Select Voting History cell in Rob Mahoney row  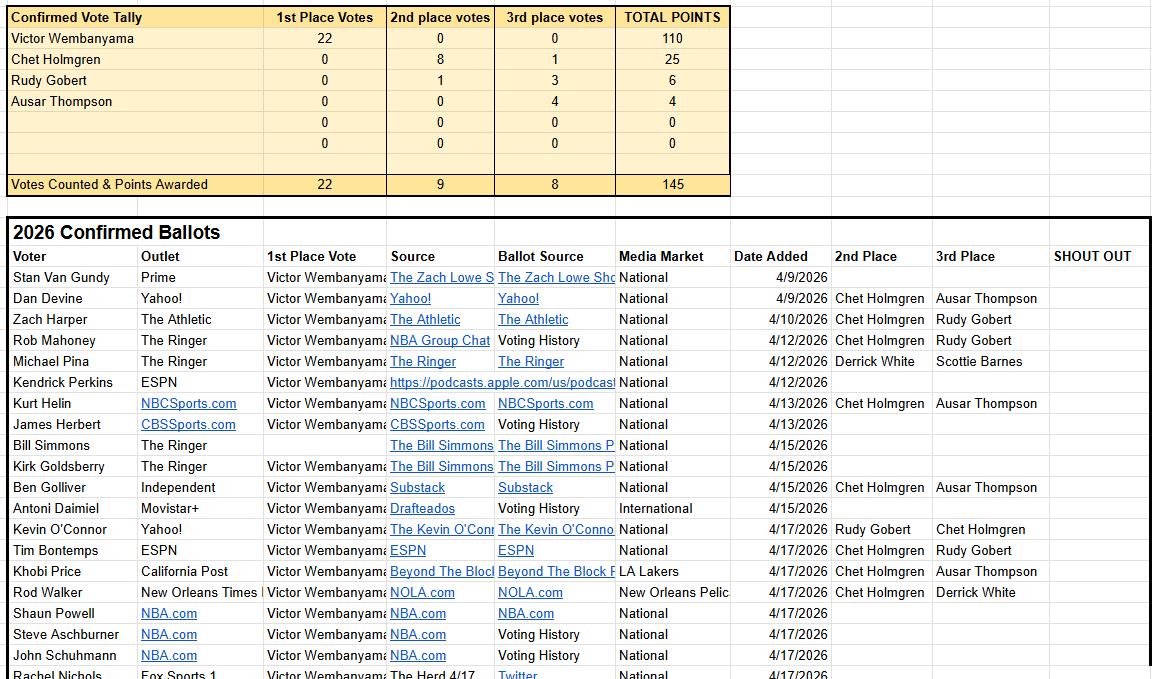tap(555, 340)
